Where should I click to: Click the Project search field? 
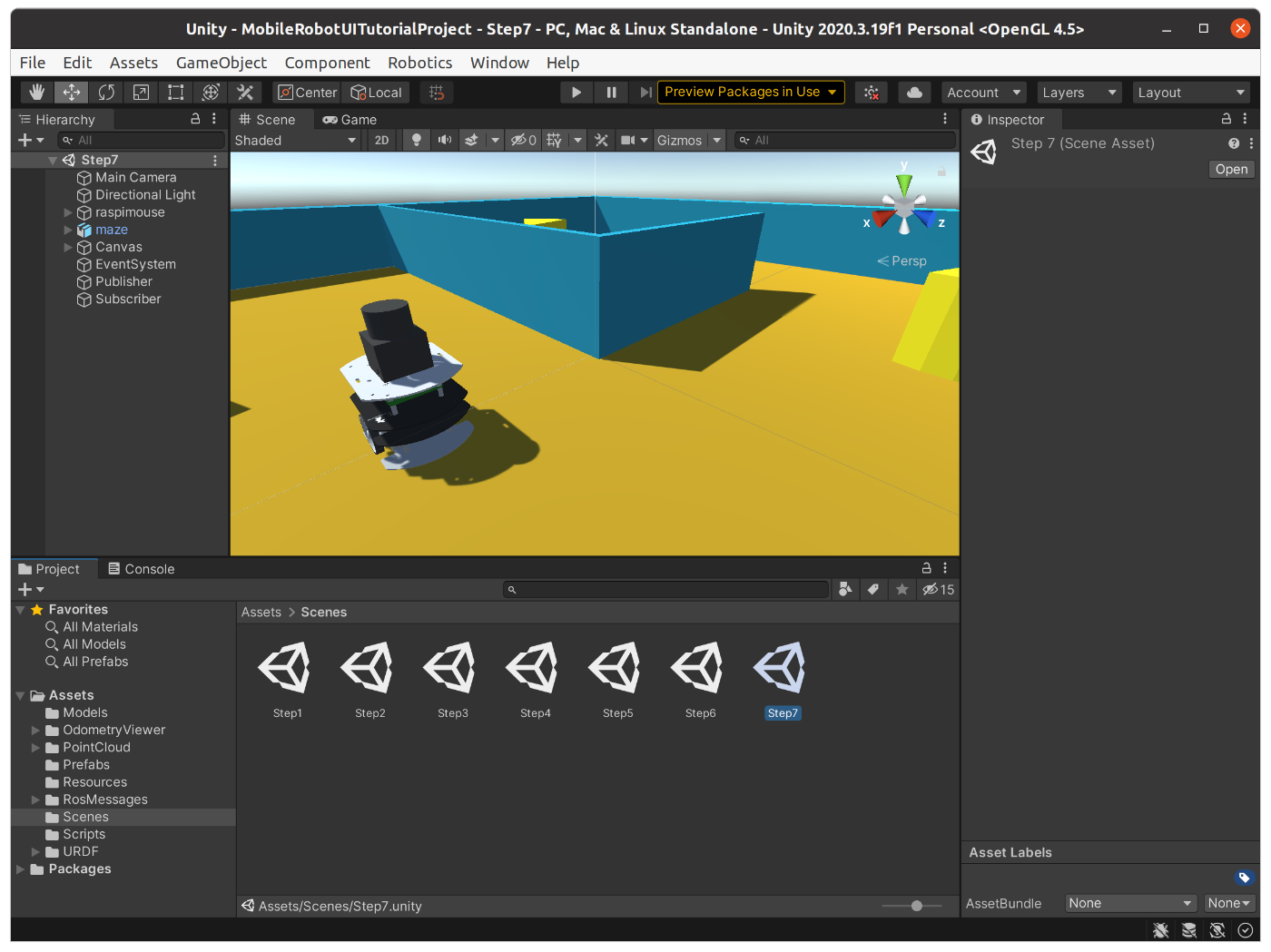pyautogui.click(x=666, y=590)
